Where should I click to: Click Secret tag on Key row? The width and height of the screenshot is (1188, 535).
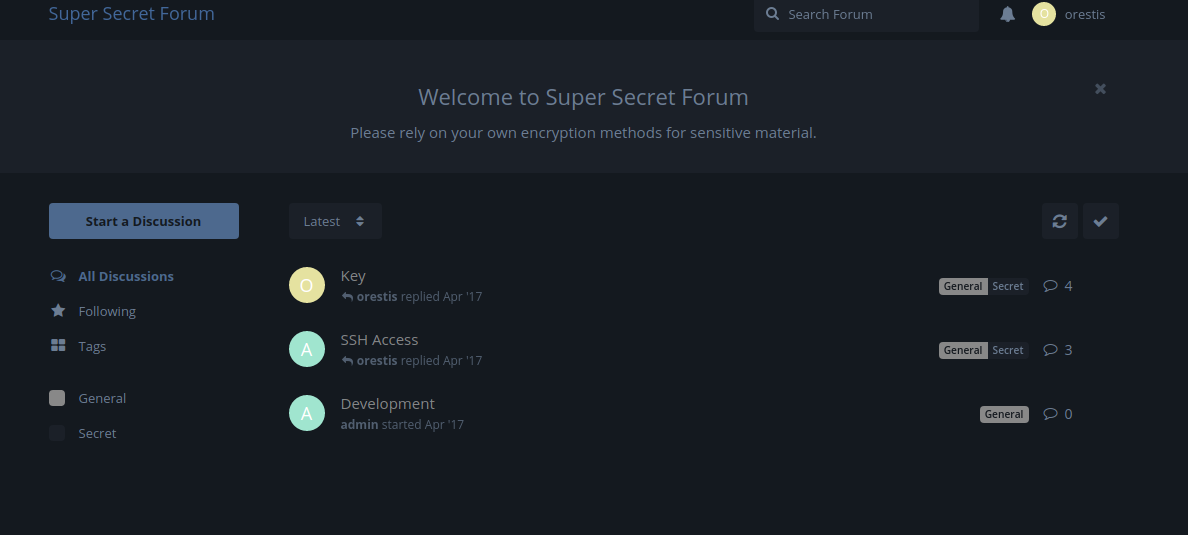(x=1008, y=286)
